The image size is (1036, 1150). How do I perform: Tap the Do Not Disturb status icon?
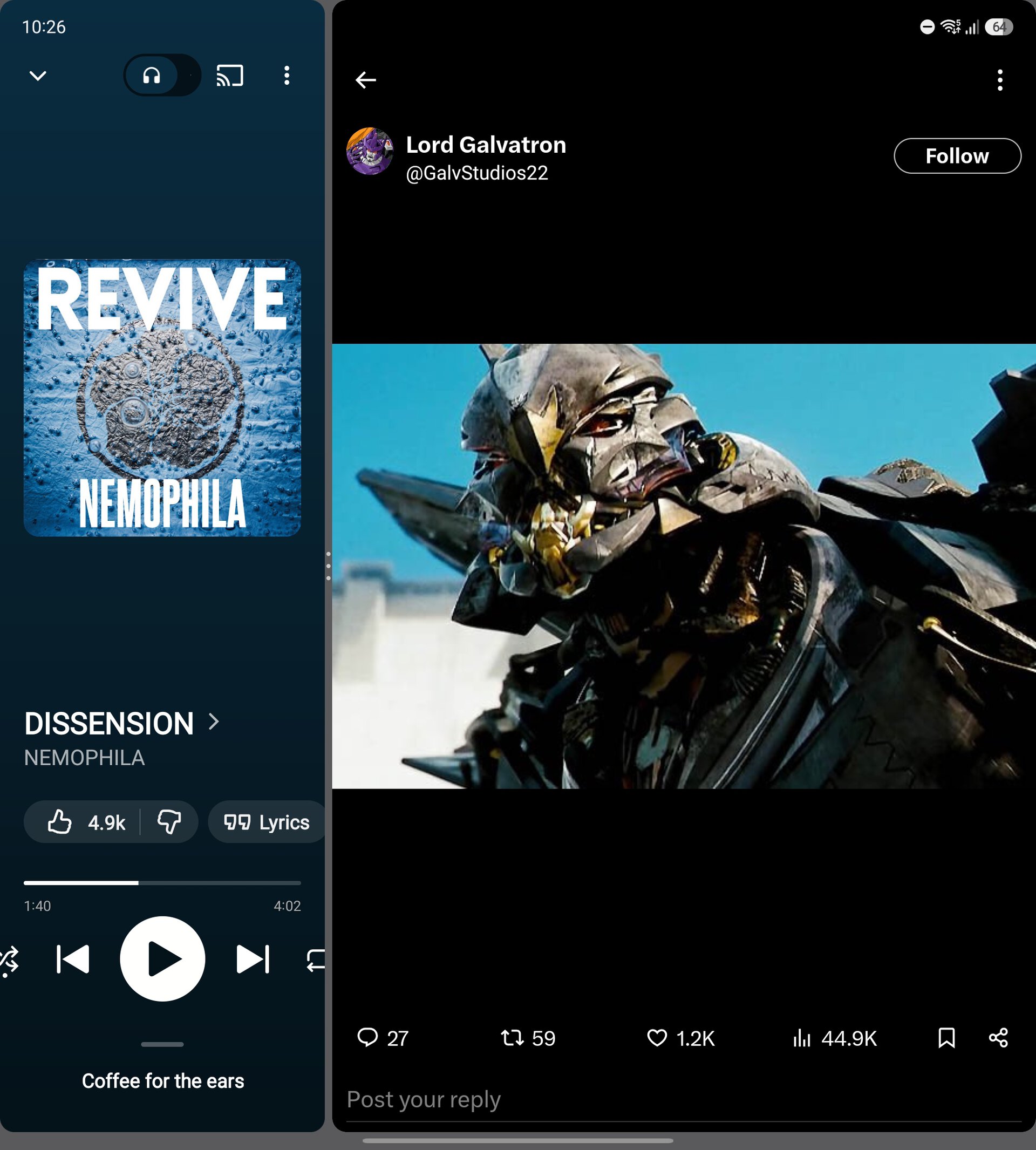pyautogui.click(x=926, y=27)
